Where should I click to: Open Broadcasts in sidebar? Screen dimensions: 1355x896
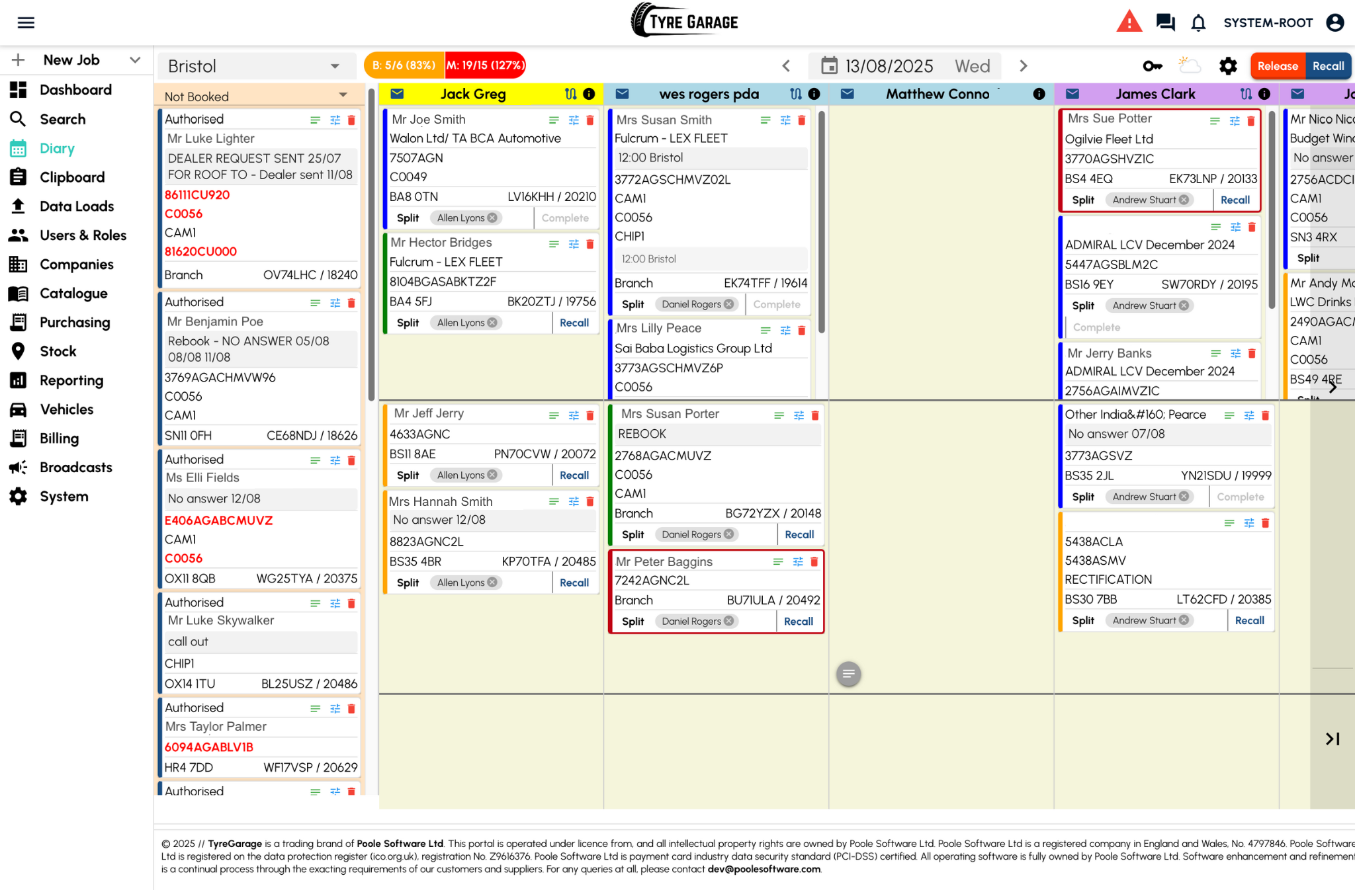75,468
